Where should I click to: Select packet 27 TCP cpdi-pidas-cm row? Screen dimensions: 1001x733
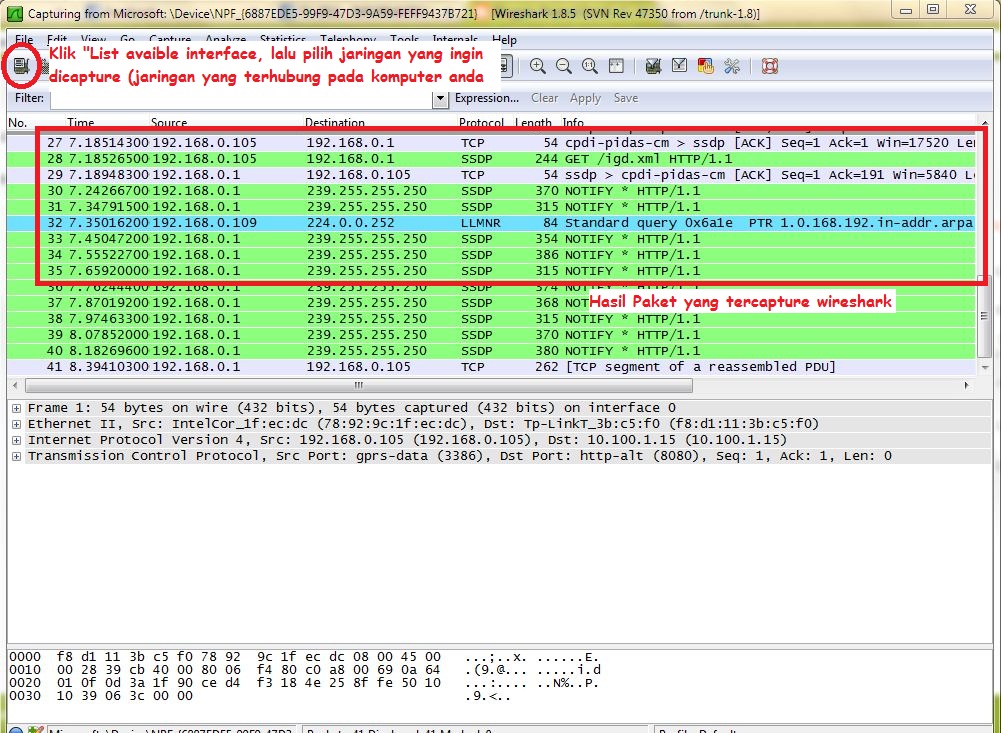tap(491, 143)
